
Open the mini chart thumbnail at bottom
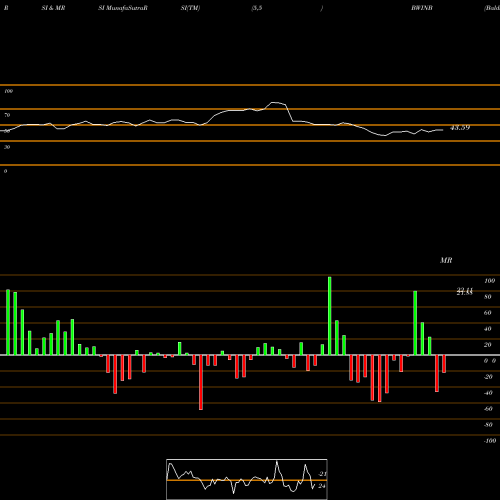coord(247,479)
